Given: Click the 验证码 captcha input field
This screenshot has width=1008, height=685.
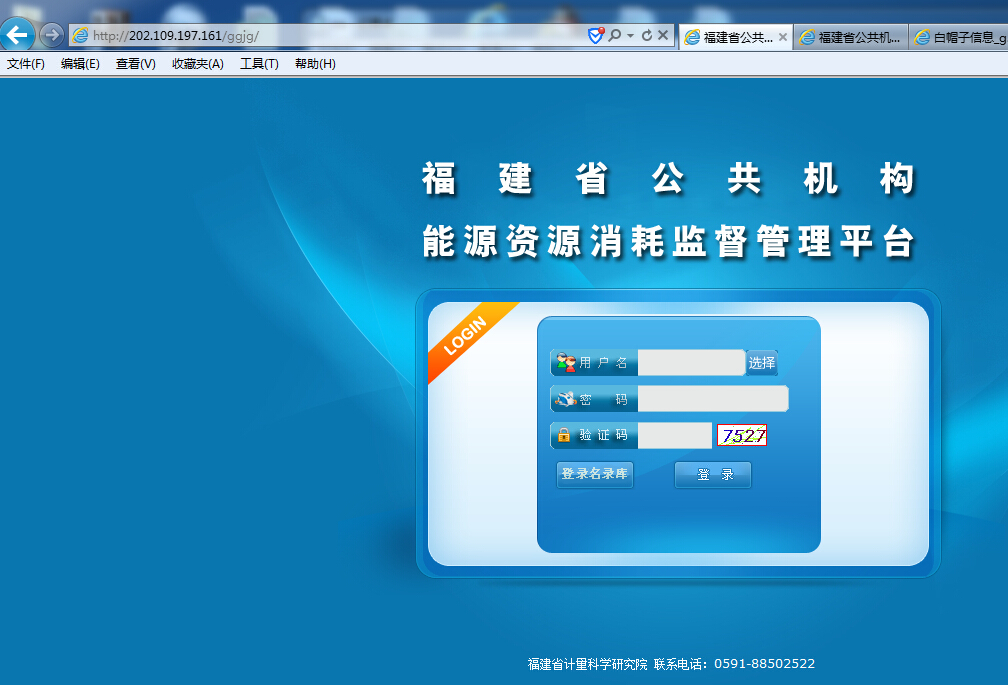Looking at the screenshot, I should 674,435.
